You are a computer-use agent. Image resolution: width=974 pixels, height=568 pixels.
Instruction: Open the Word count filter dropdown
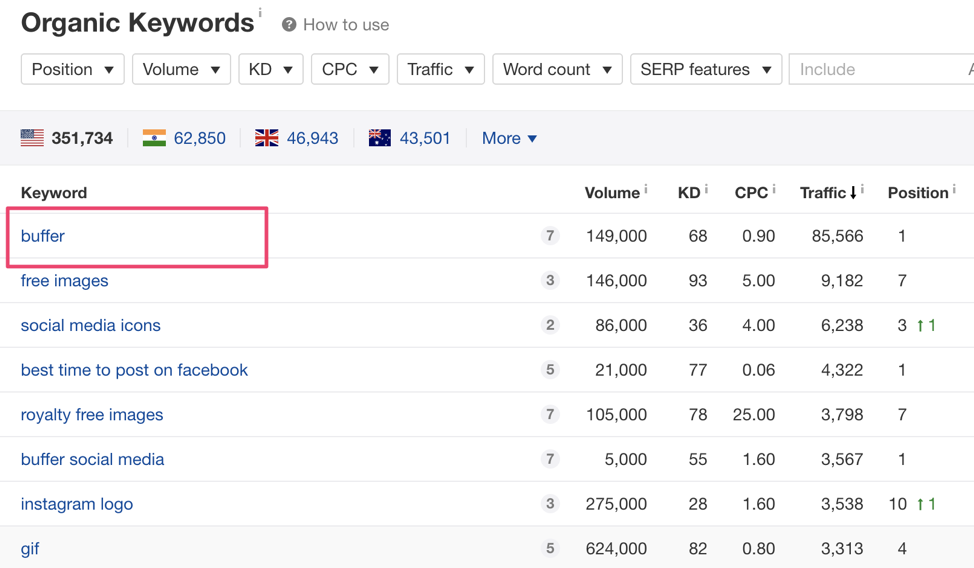tap(557, 69)
